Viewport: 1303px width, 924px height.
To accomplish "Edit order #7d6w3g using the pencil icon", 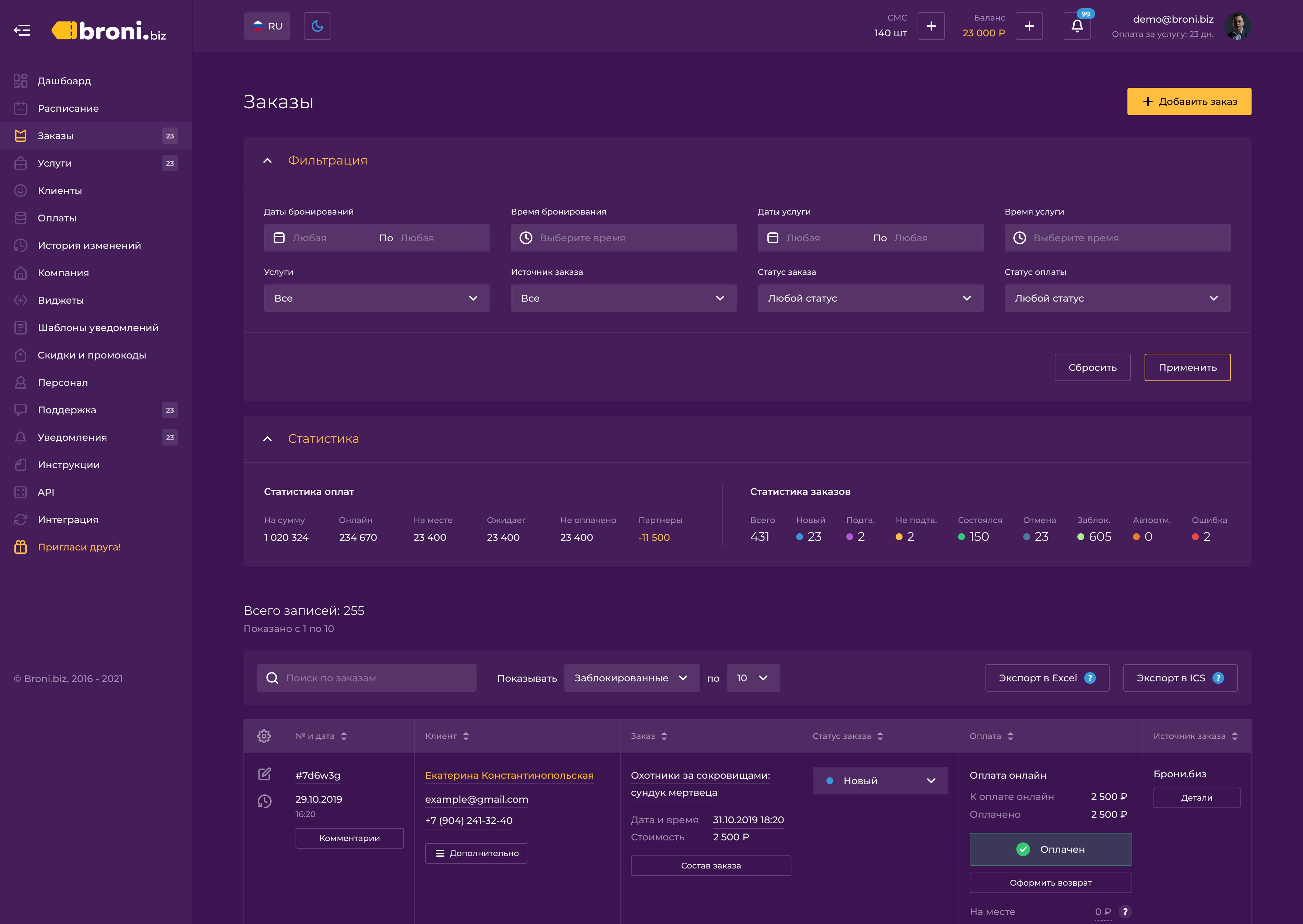I will coord(265,774).
